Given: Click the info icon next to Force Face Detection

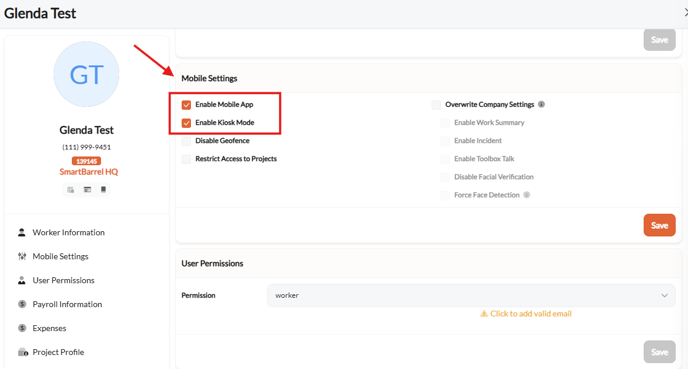Looking at the screenshot, I should pyautogui.click(x=527, y=195).
